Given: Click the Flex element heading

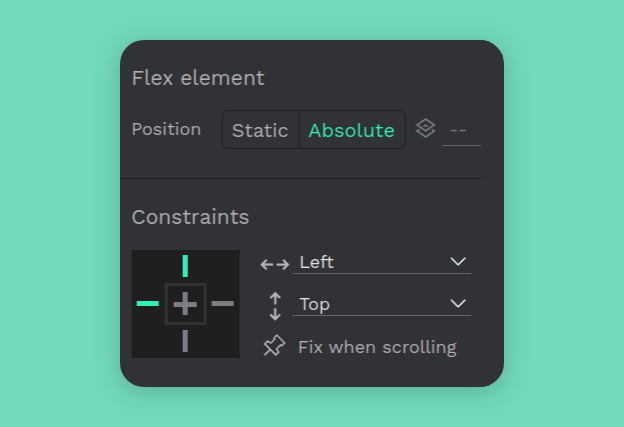Looking at the screenshot, I should click(x=198, y=78).
